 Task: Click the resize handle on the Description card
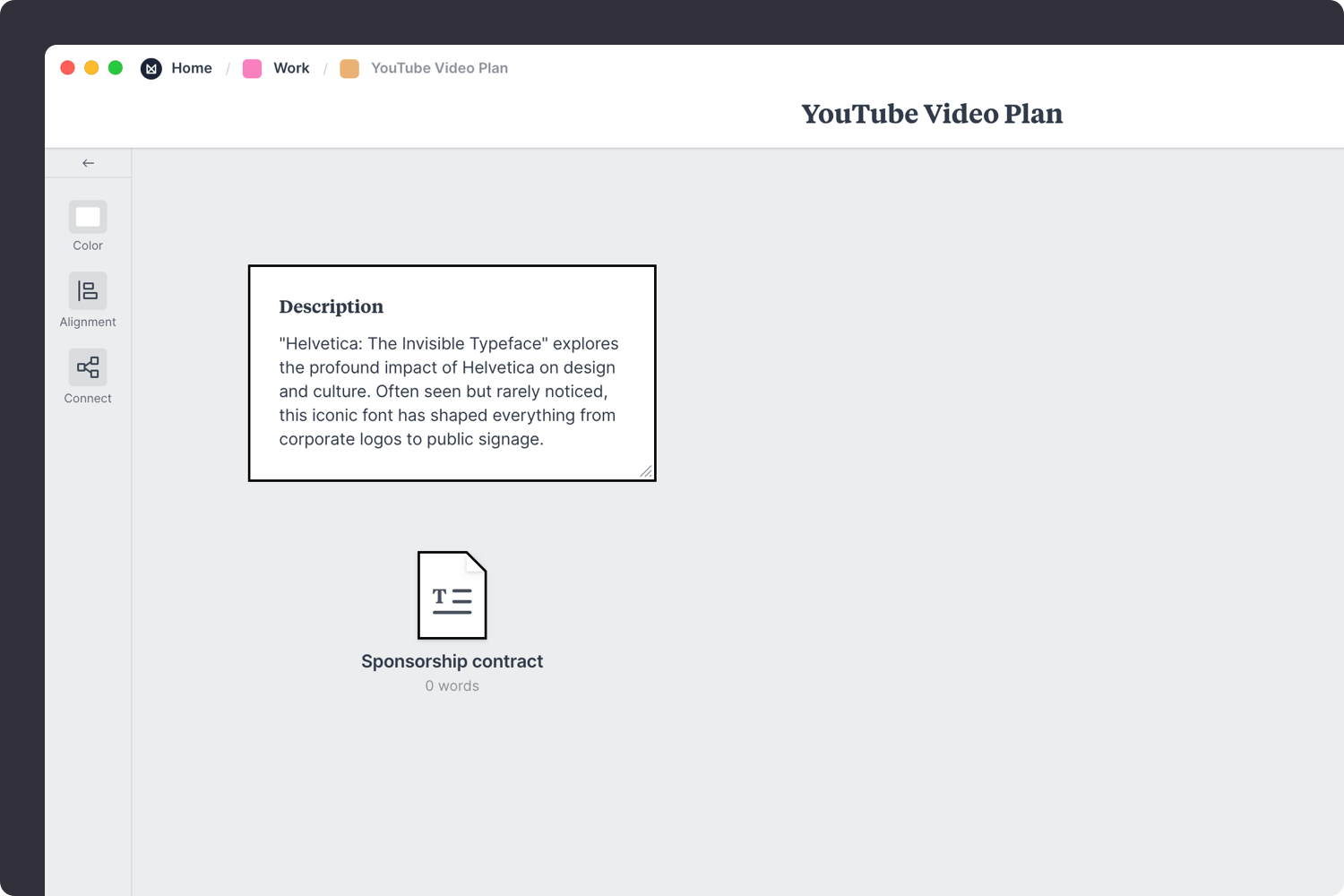pos(647,471)
